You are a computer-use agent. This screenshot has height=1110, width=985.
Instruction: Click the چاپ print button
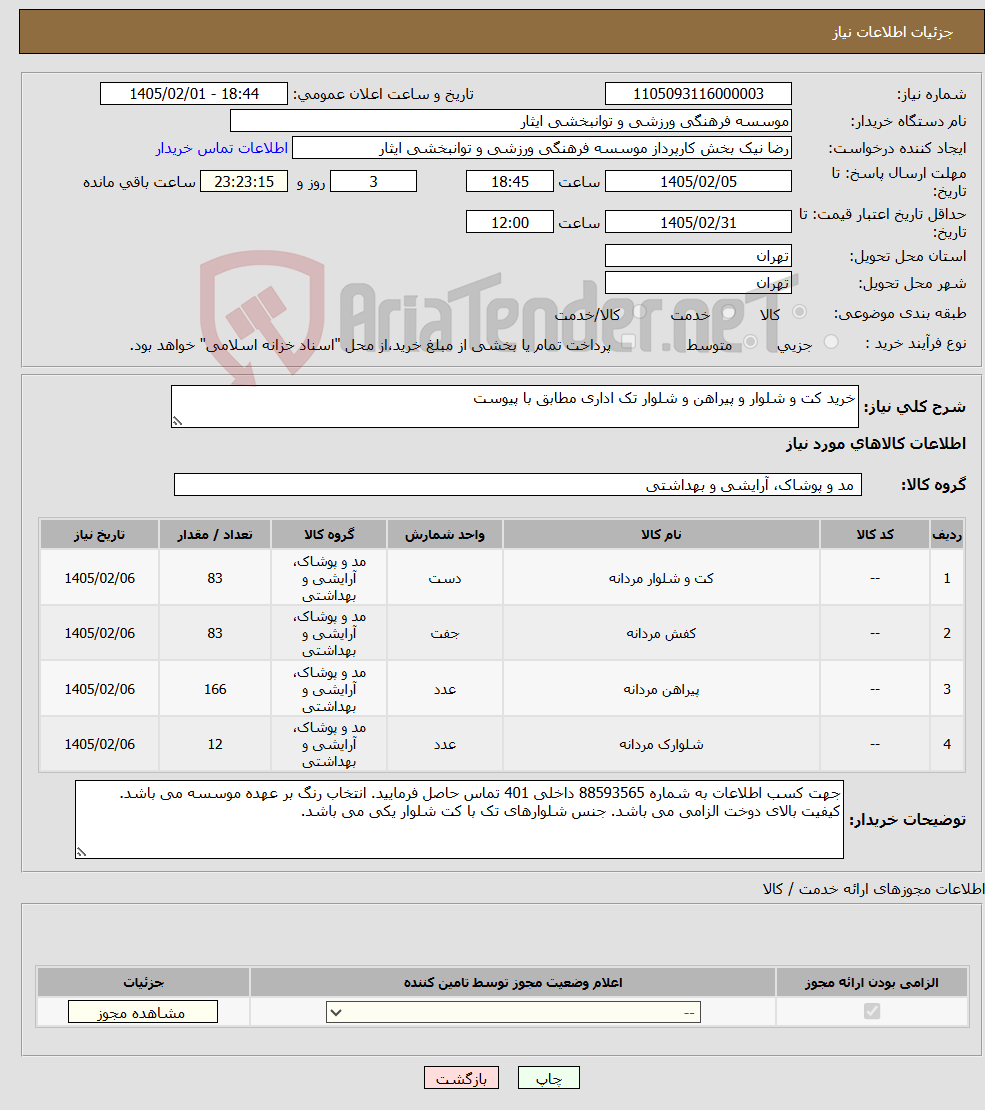pos(549,1078)
